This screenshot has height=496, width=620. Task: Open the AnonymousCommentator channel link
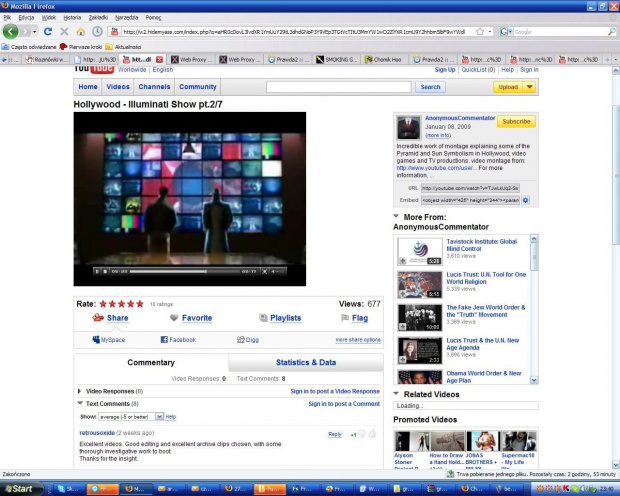[460, 118]
